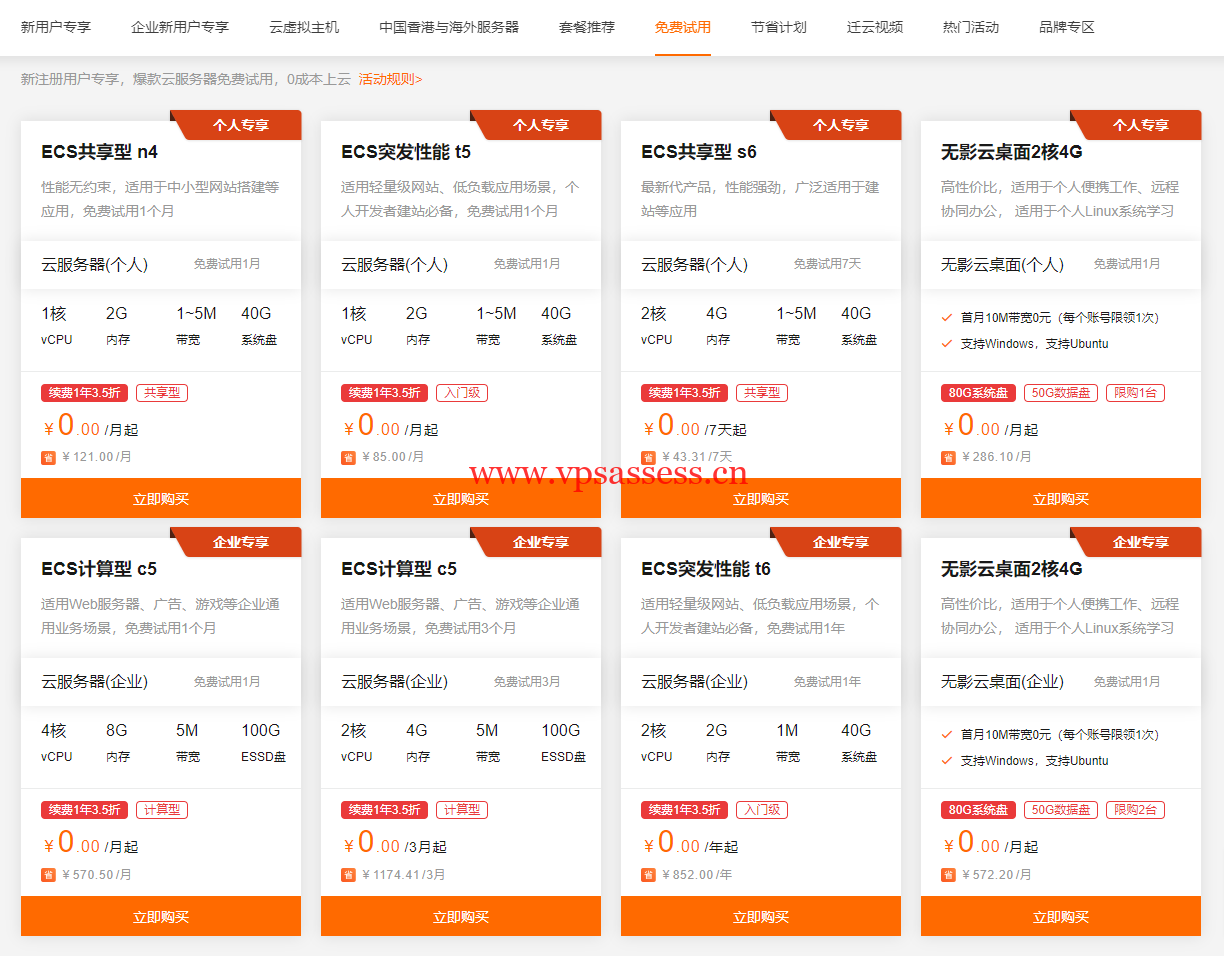1224x956 pixels.
Task: Click the checkmark beside 支持Windows in 无影云桌面(企业)
Action: point(947,761)
